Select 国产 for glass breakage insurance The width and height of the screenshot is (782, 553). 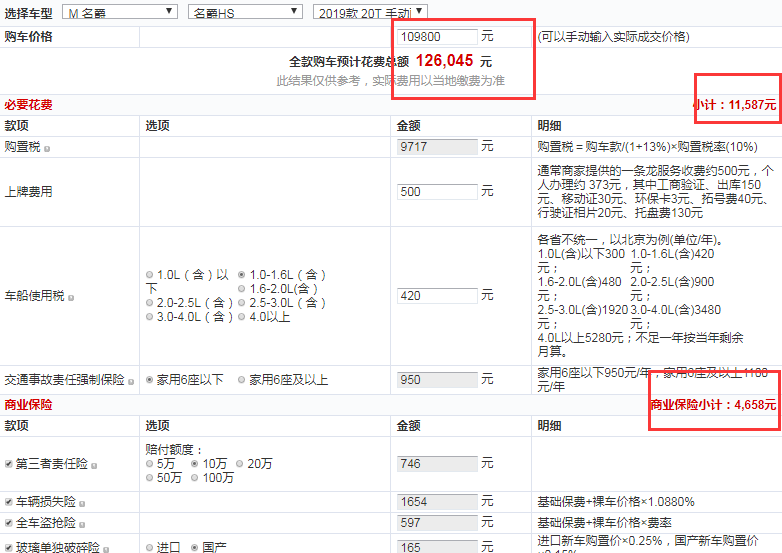tap(195, 548)
